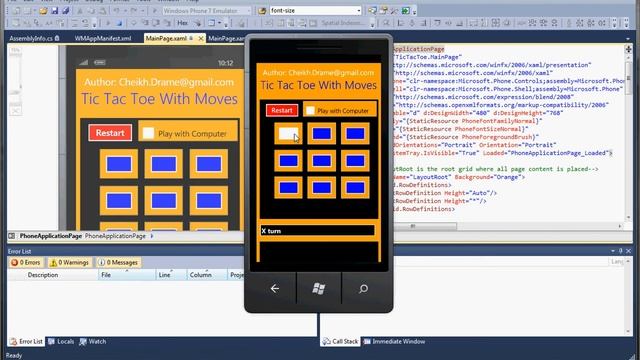Expand the toolbar overflow after the Start Page icon
Screen dimensions: 640x360
(x=414, y=12)
